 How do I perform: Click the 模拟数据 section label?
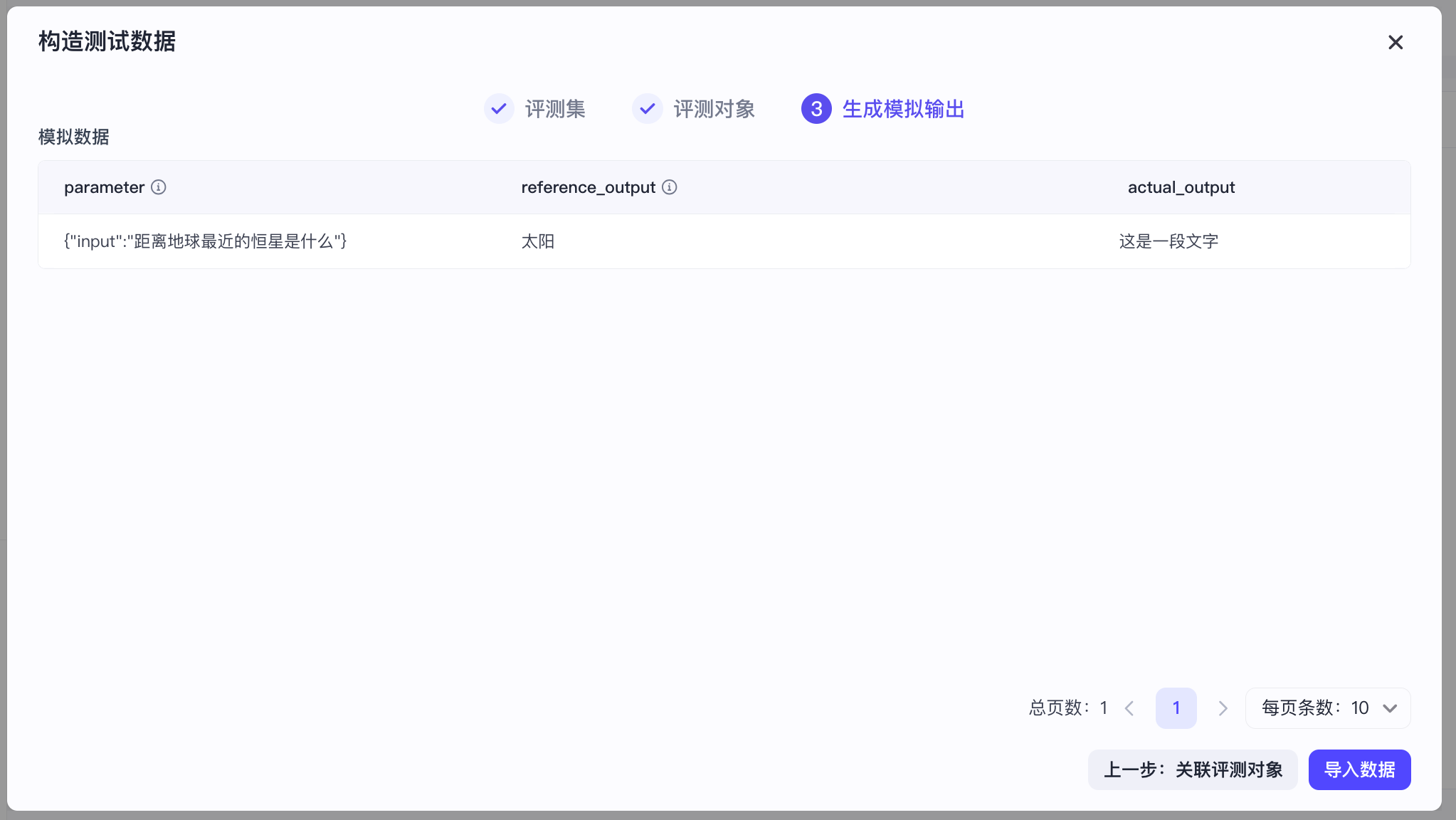[74, 137]
